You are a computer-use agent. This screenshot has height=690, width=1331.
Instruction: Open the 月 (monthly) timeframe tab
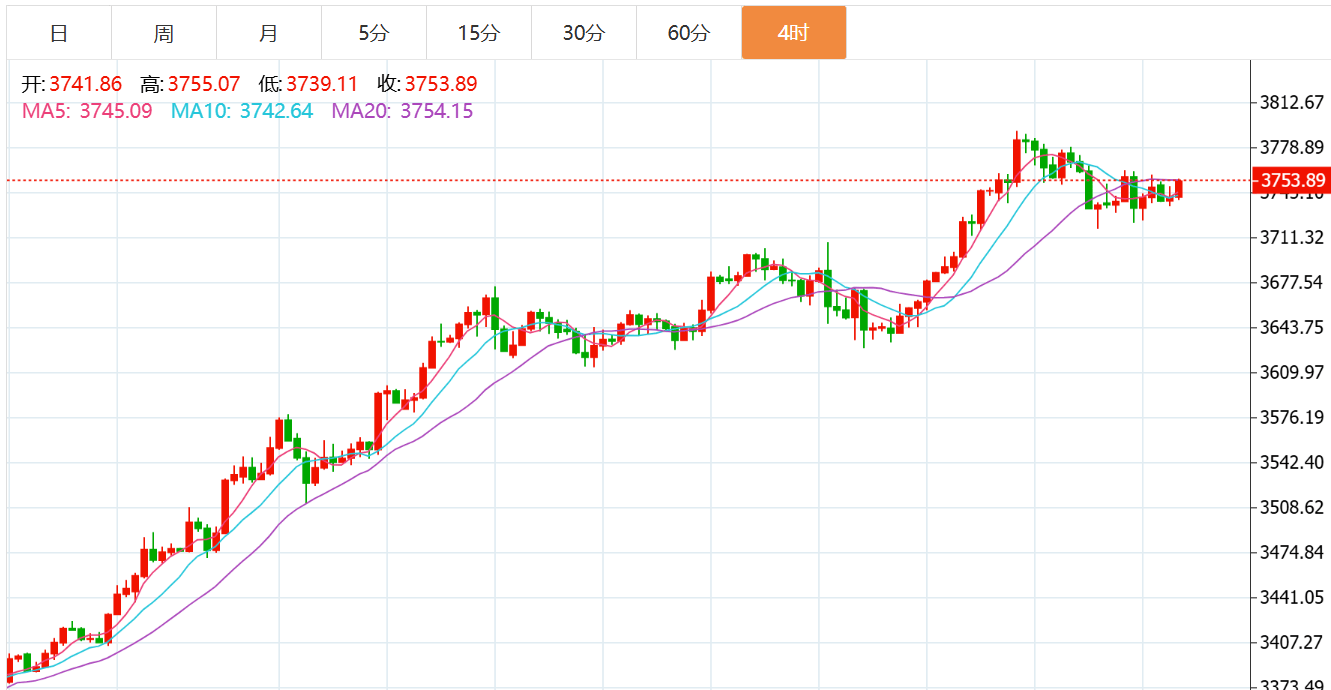coord(268,33)
